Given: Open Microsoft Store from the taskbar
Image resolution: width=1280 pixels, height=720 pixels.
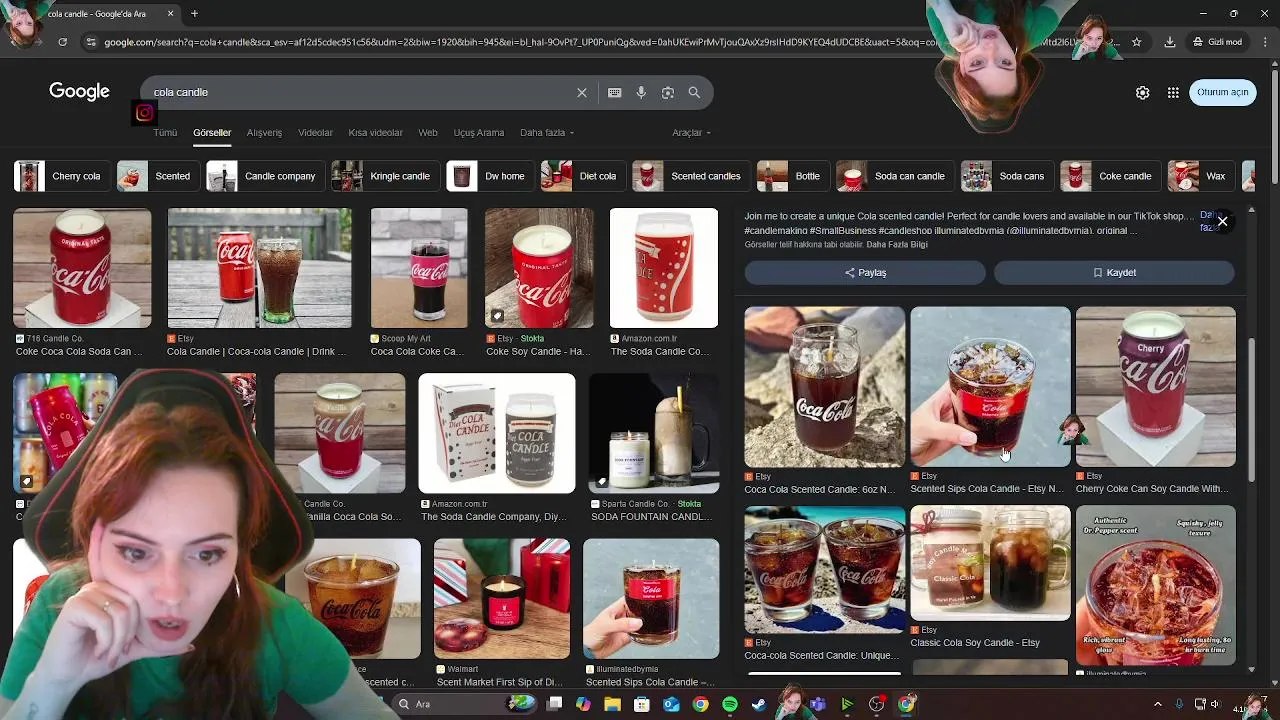Looking at the screenshot, I should click(x=642, y=704).
